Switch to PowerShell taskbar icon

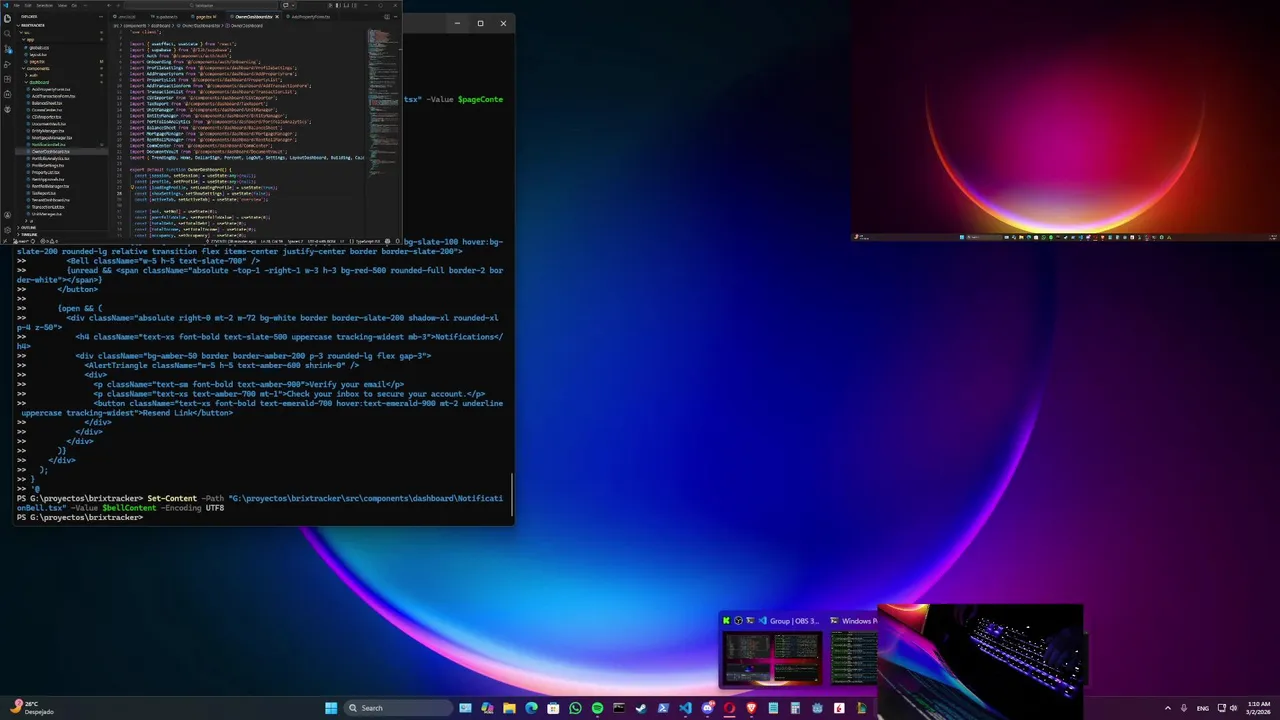(663, 708)
